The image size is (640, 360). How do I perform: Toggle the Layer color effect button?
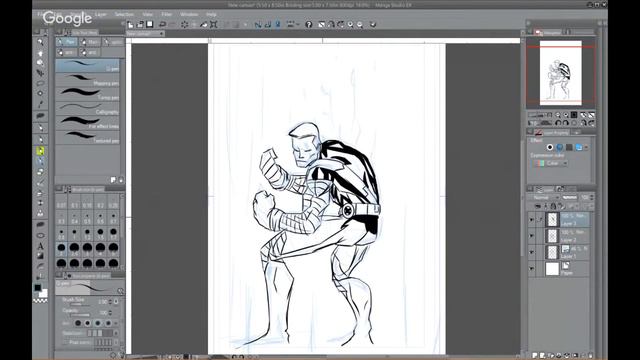(579, 147)
